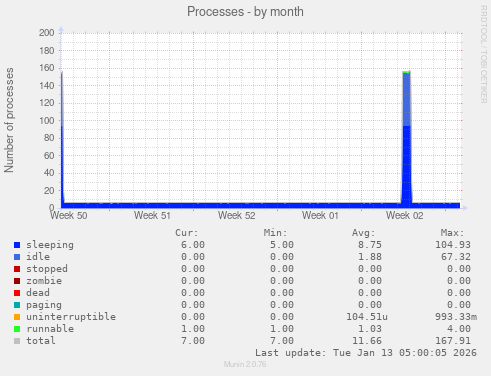Click the 'dead' legend label
Viewport: 491px width, 376px height.
[x=38, y=293]
